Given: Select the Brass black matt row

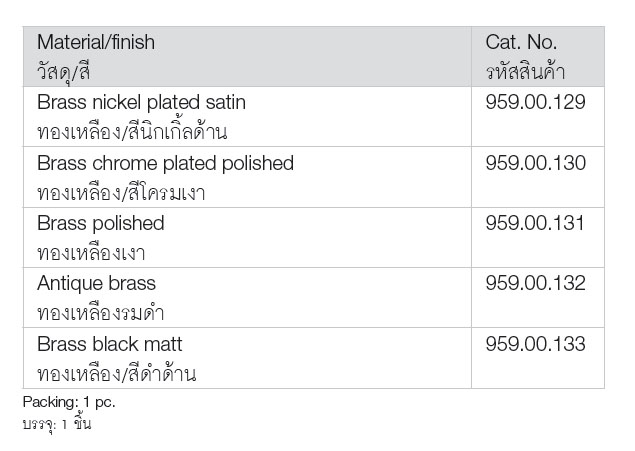Looking at the screenshot, I should pyautogui.click(x=314, y=358).
